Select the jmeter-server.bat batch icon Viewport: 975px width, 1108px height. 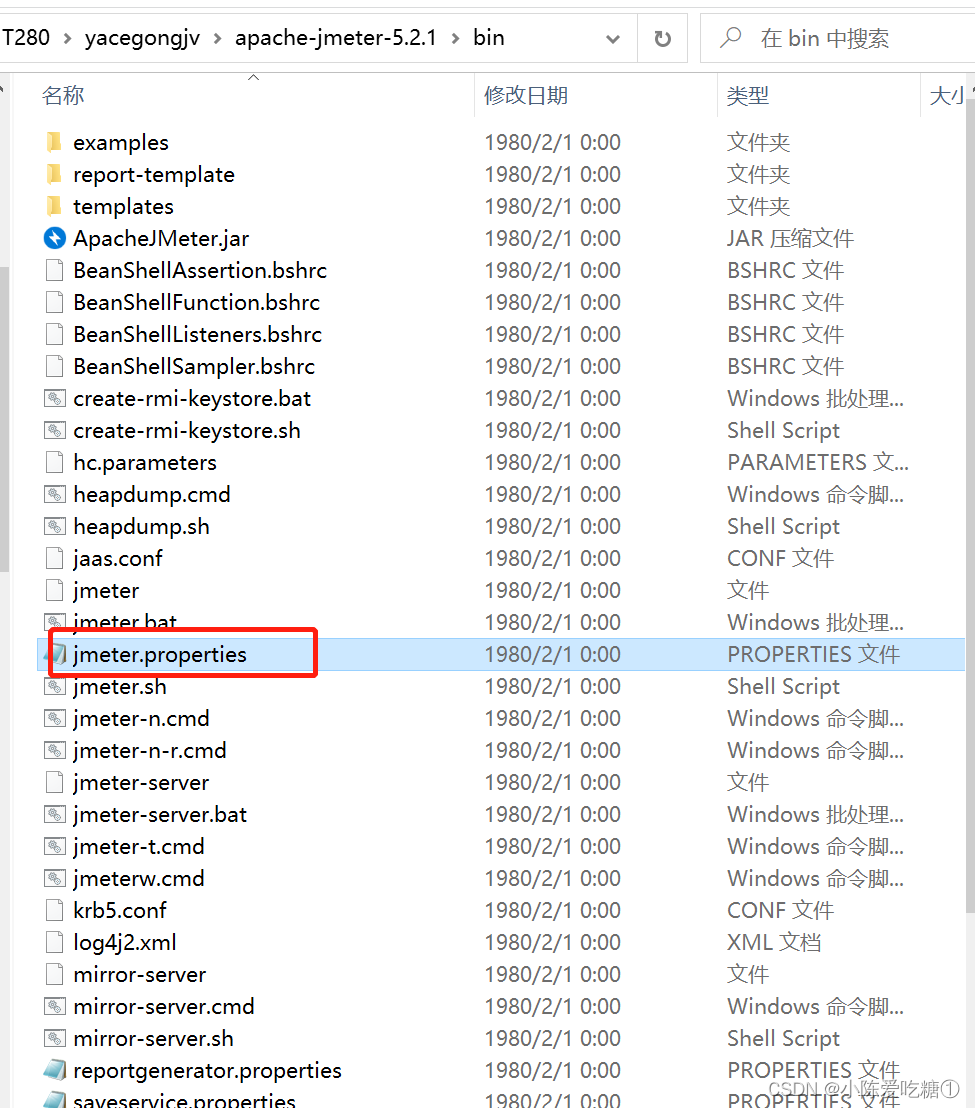pyautogui.click(x=54, y=815)
